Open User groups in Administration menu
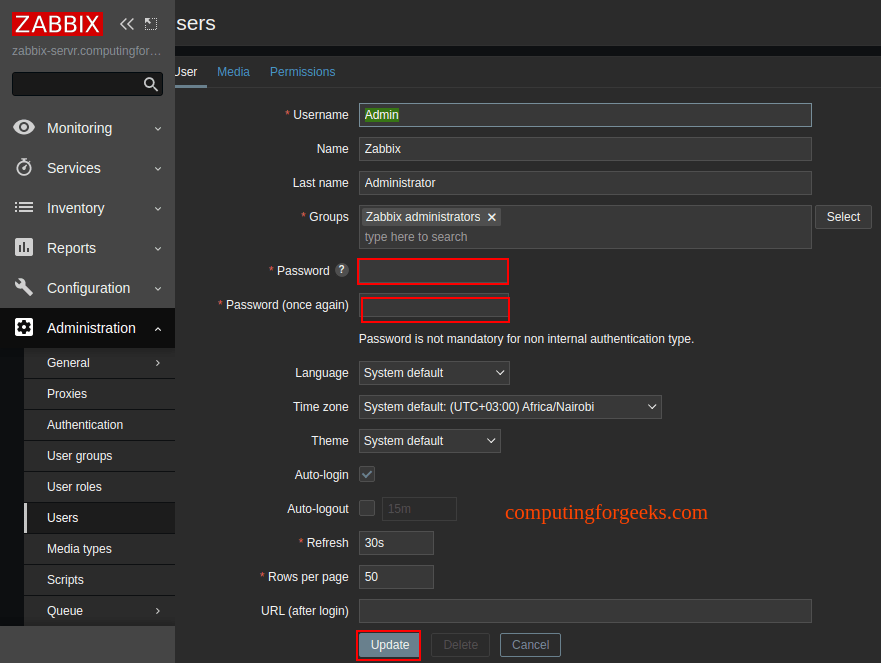The height and width of the screenshot is (663, 881). tap(99, 456)
